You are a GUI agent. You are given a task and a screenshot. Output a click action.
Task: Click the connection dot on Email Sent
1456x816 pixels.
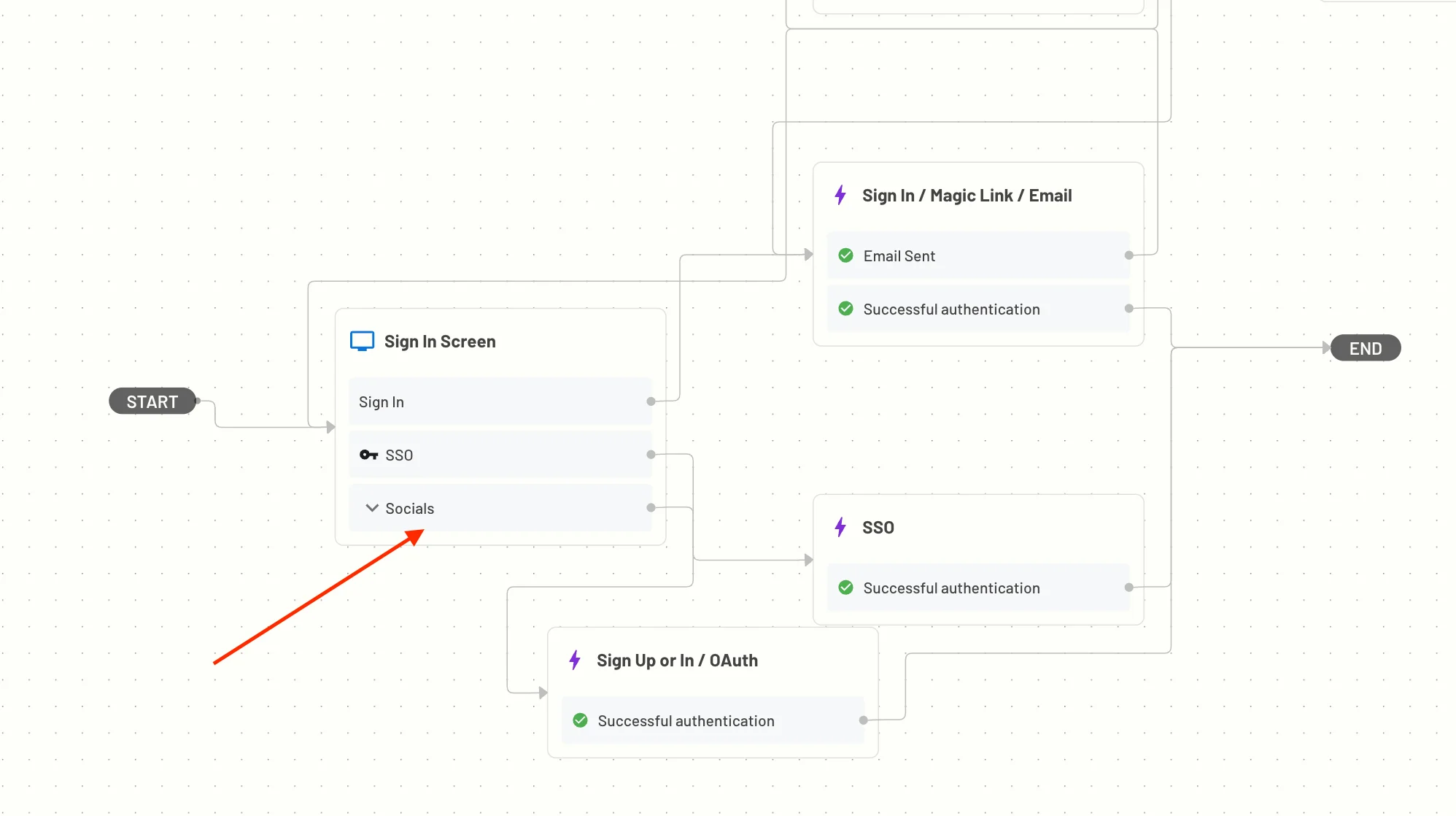coord(1128,255)
